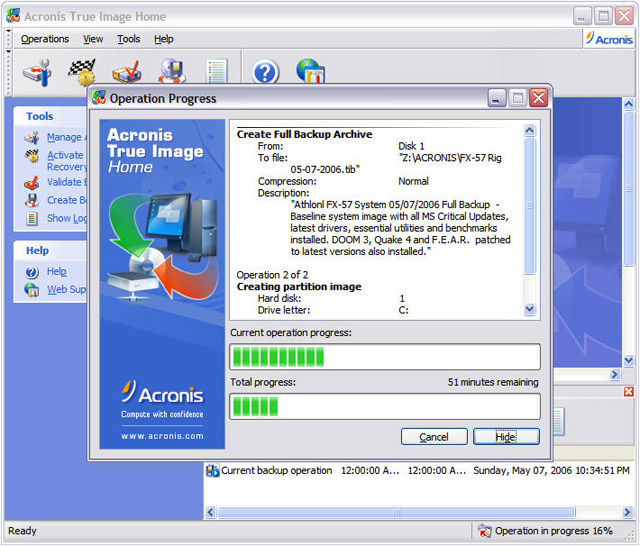Open the Create Bootable sidebar link
Screen dimensions: 640x546
pos(67,200)
